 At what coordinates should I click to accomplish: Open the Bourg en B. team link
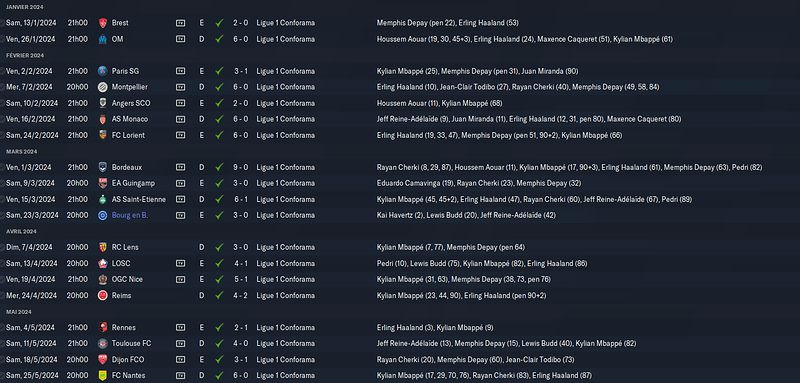(x=130, y=215)
